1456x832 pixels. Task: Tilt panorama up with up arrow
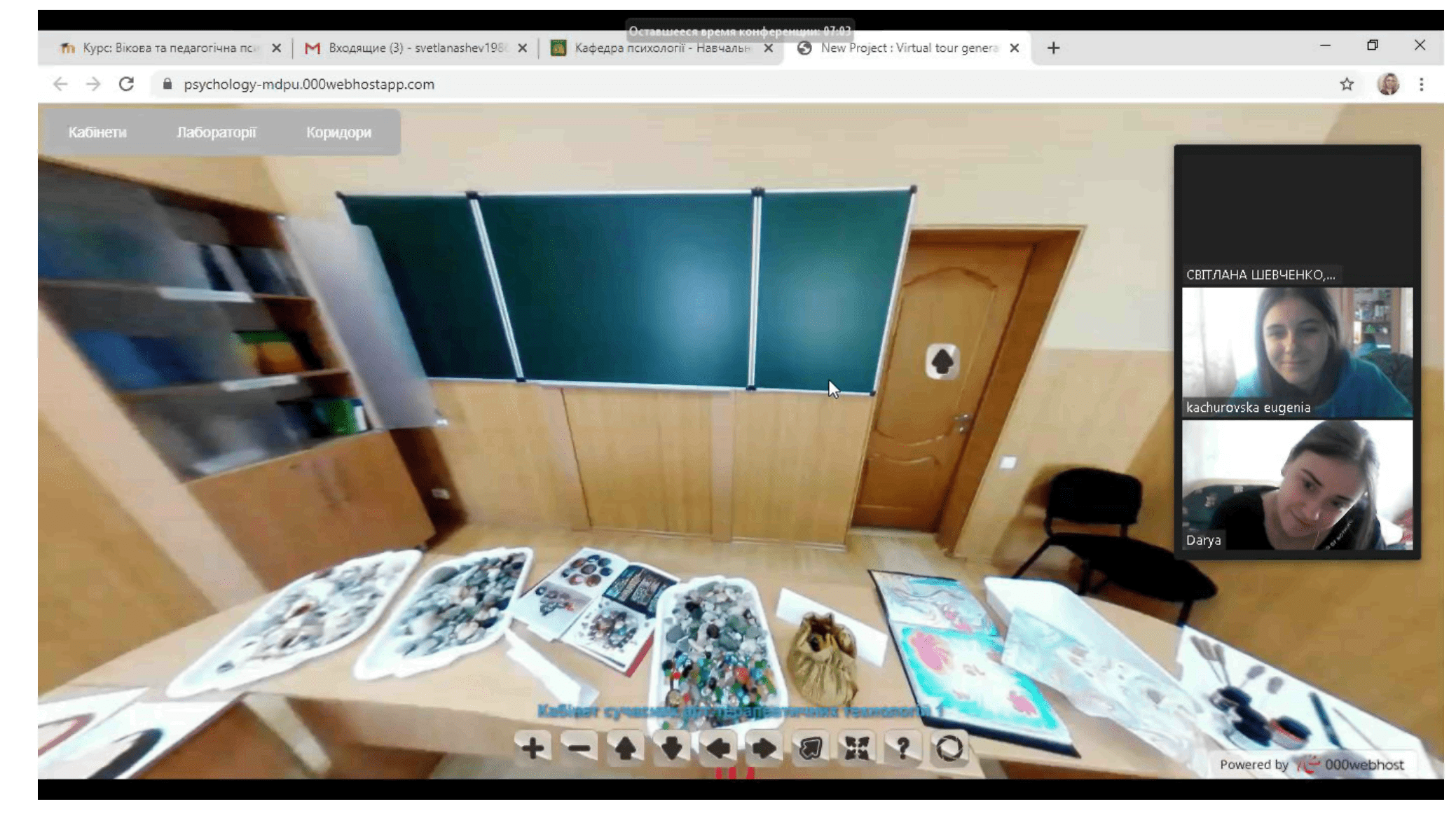(625, 748)
